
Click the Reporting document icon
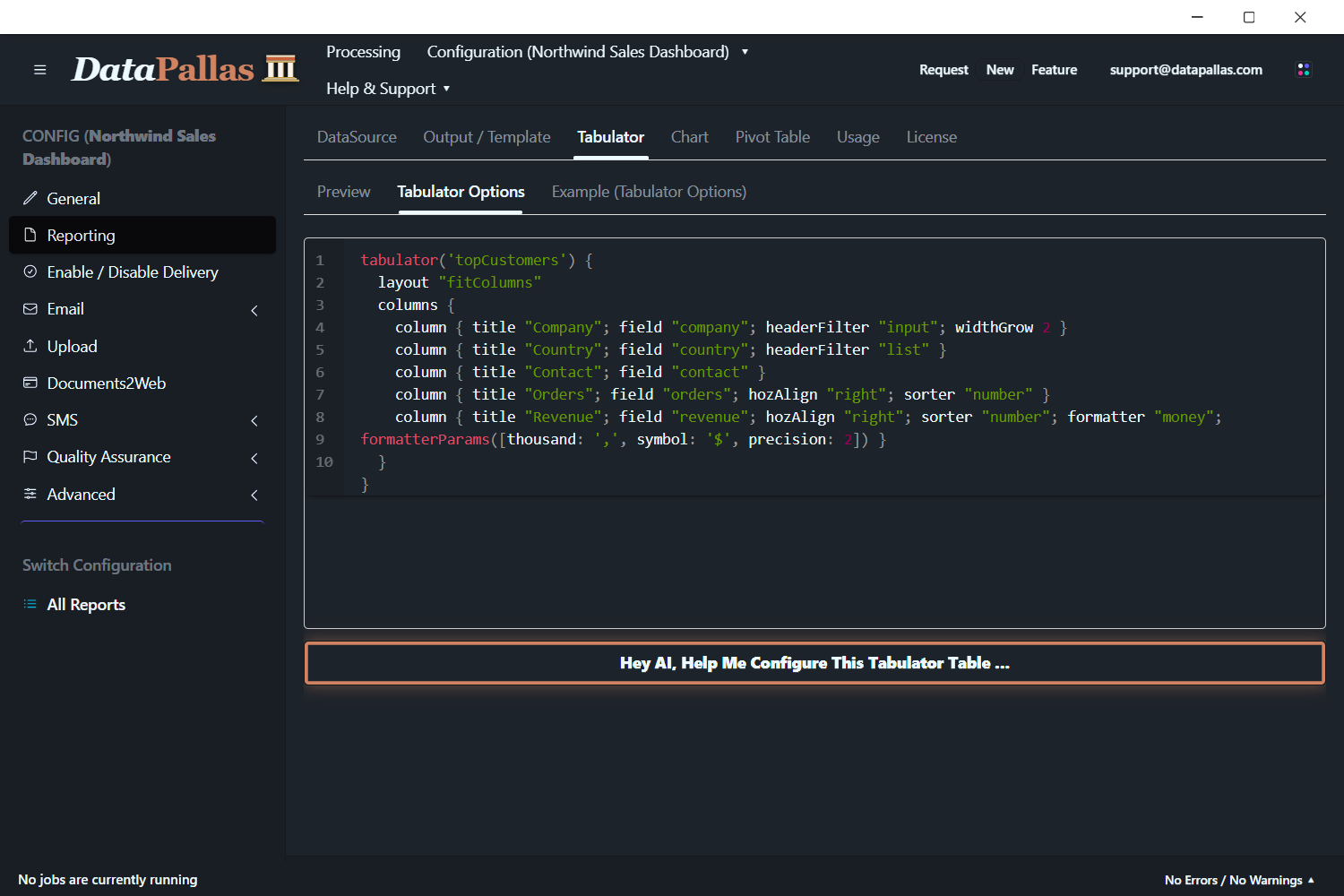[x=30, y=235]
